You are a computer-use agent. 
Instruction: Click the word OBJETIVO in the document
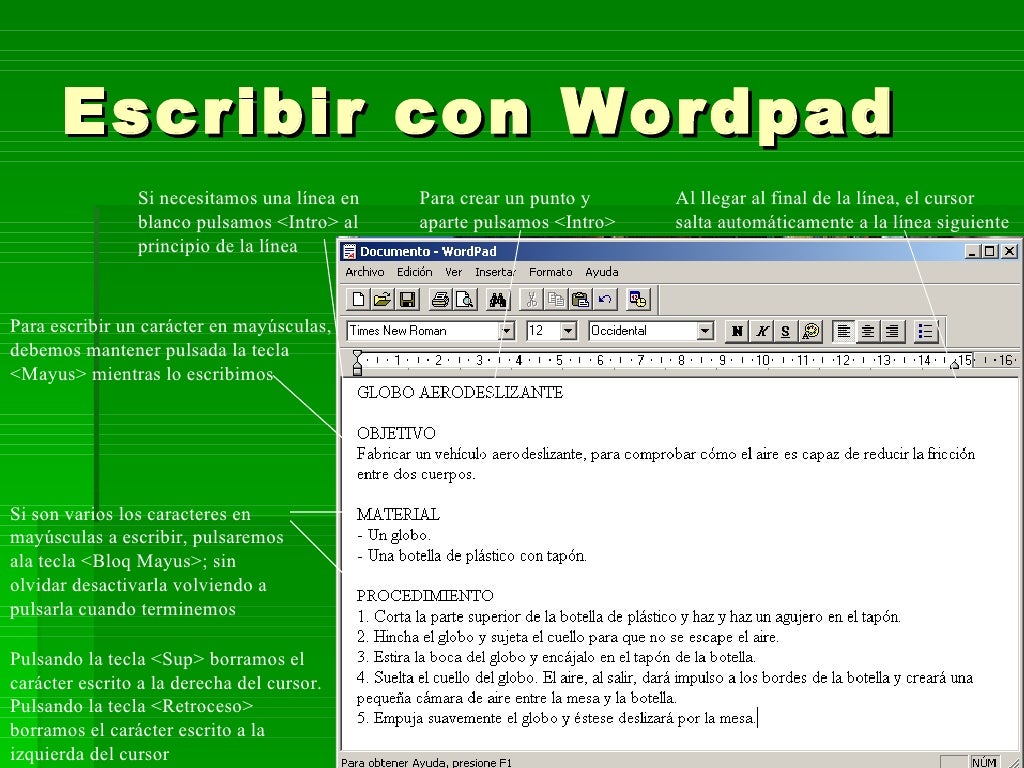click(x=396, y=433)
